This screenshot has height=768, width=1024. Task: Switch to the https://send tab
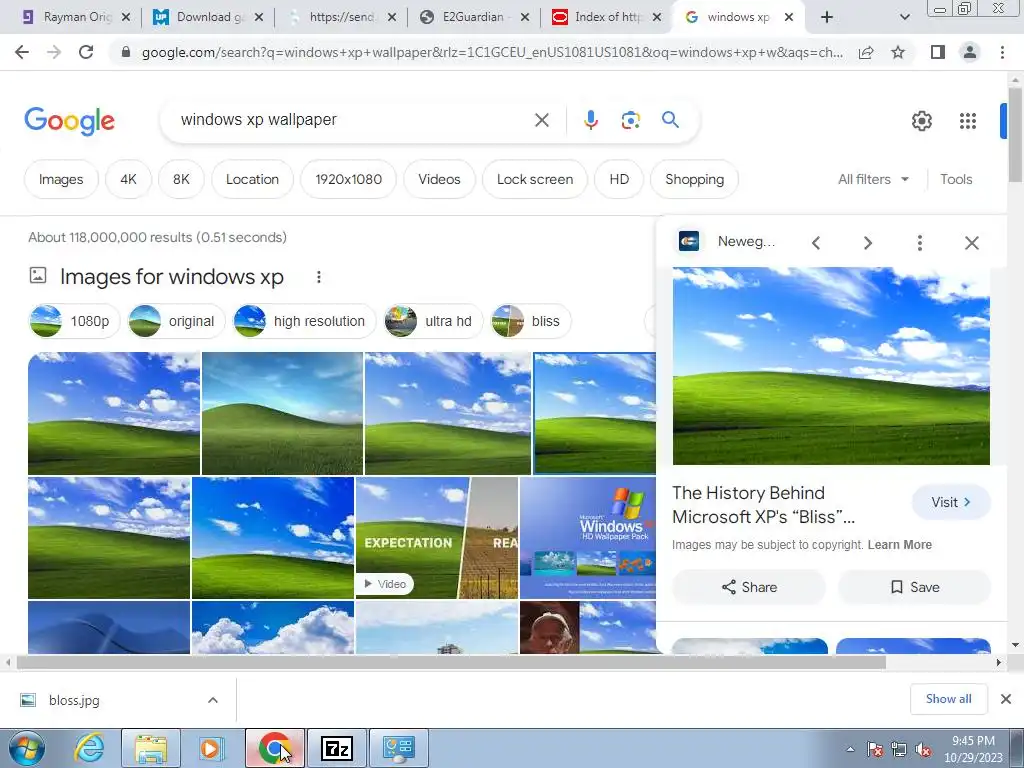(x=342, y=17)
